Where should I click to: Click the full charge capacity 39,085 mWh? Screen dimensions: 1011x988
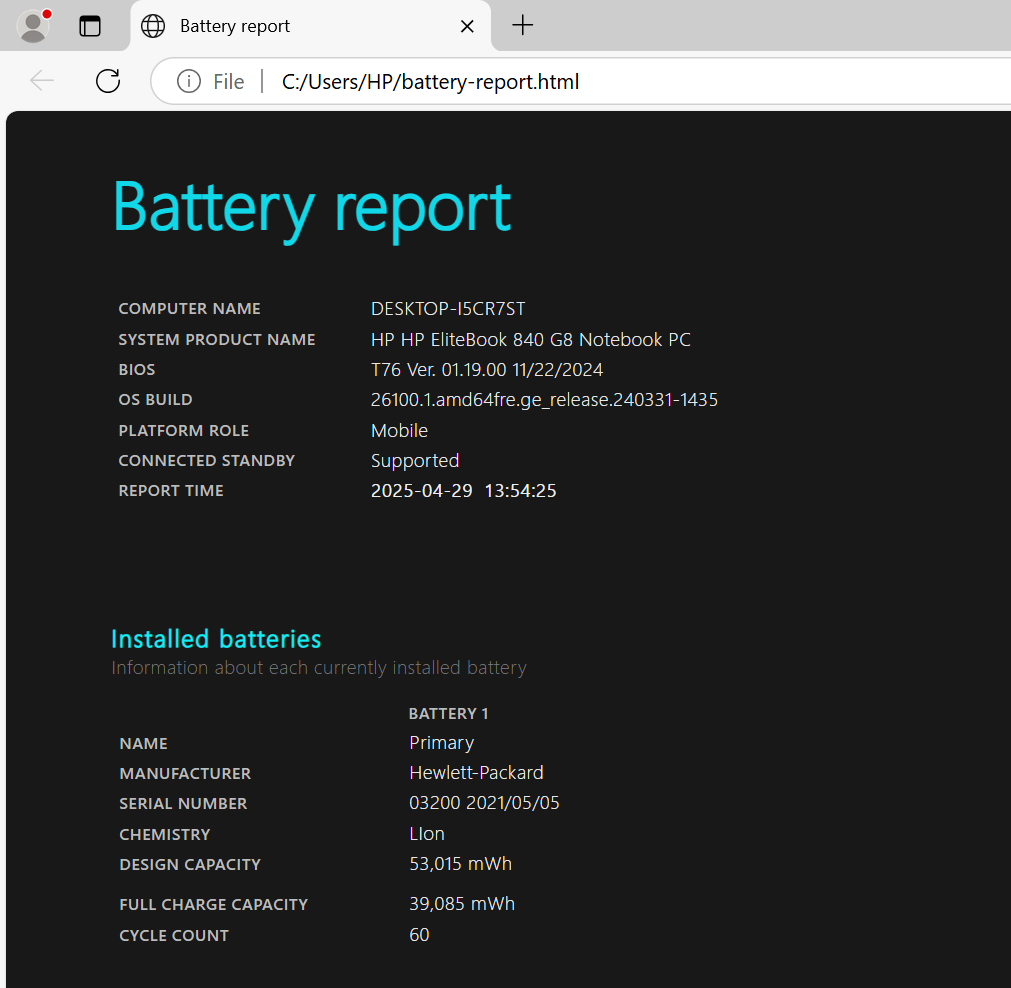pyautogui.click(x=462, y=904)
